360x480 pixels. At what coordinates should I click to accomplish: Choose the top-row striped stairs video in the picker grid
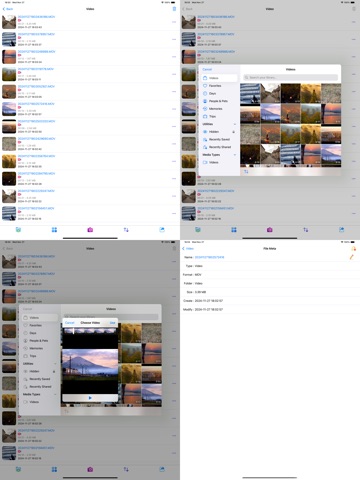coord(250,93)
